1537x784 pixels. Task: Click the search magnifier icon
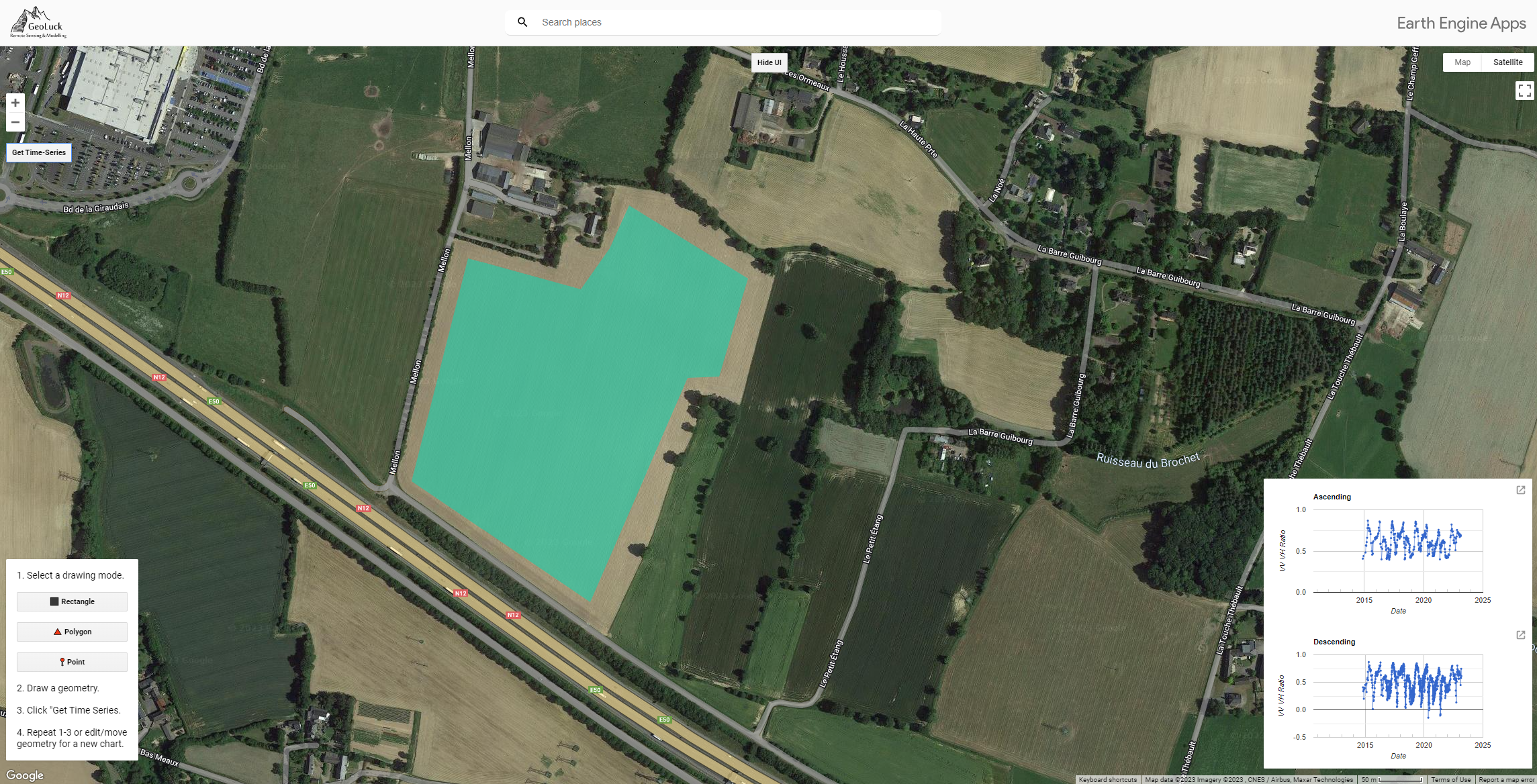click(x=522, y=22)
